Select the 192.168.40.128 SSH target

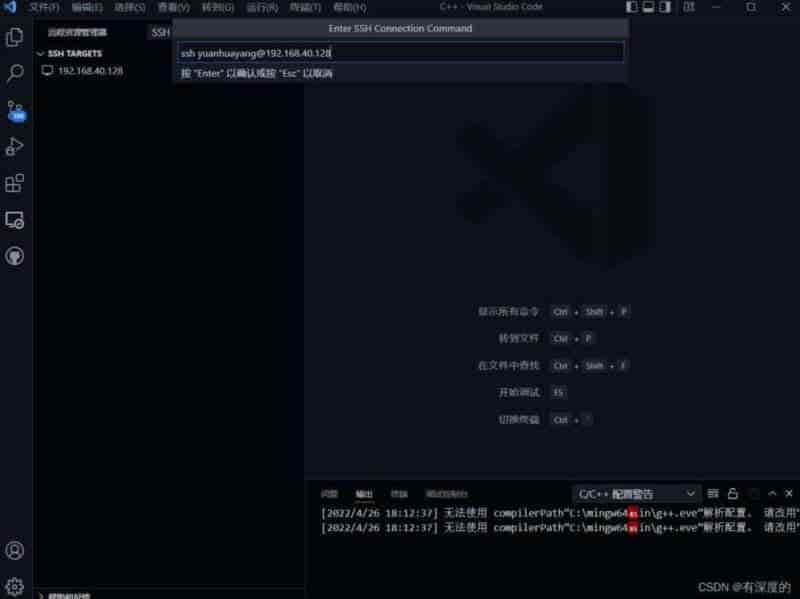coord(90,71)
